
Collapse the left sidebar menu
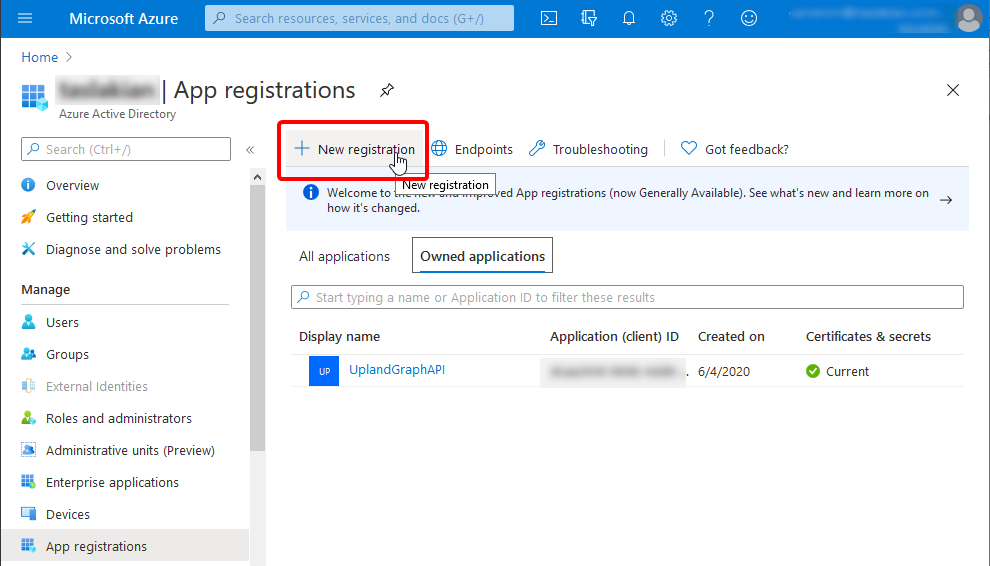pos(250,150)
